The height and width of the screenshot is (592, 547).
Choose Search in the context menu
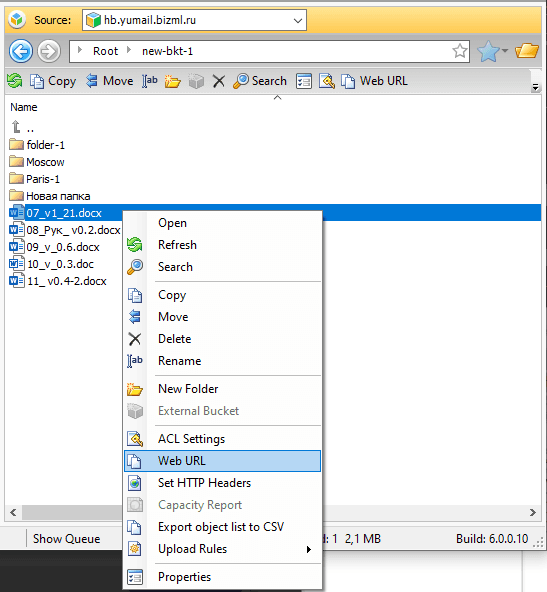click(223, 267)
